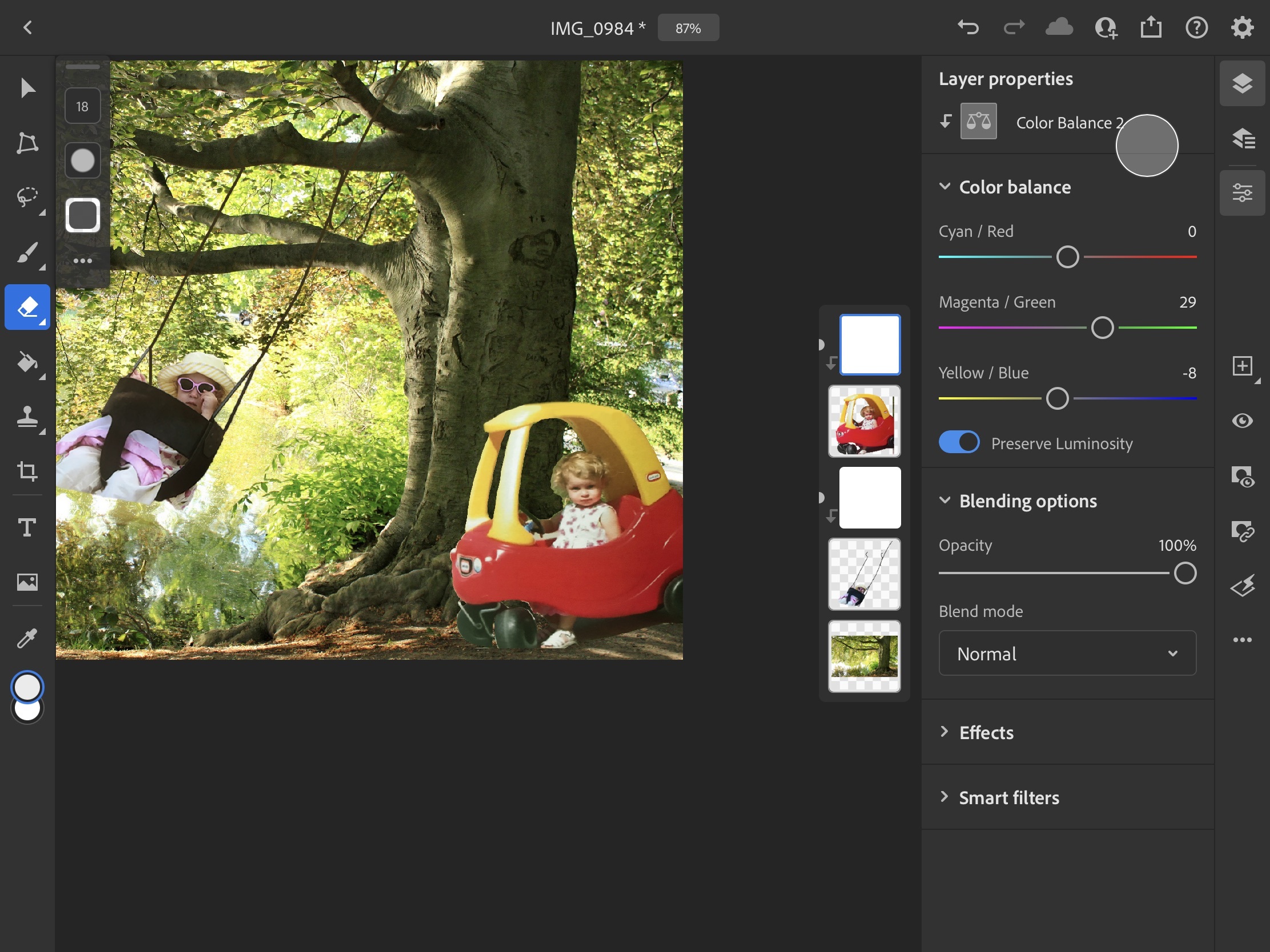Select the toy car layer thumbnail

(x=864, y=421)
